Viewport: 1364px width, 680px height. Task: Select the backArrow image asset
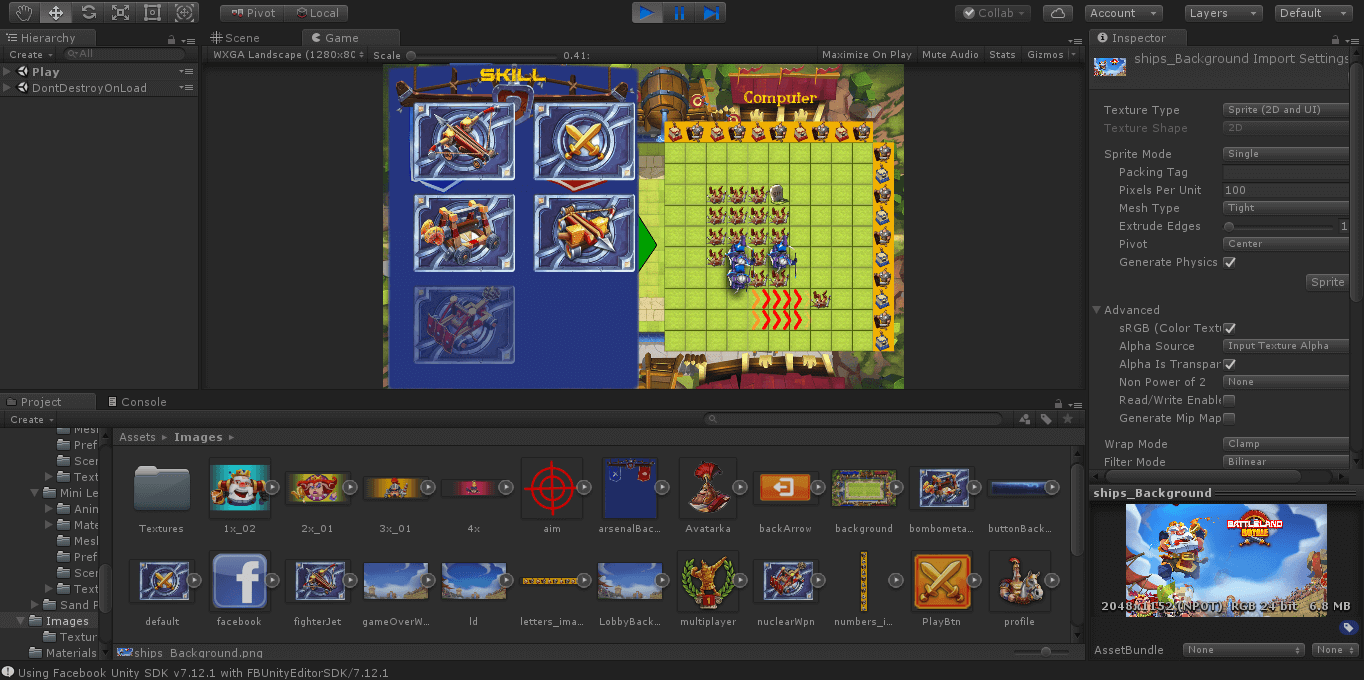click(786, 487)
